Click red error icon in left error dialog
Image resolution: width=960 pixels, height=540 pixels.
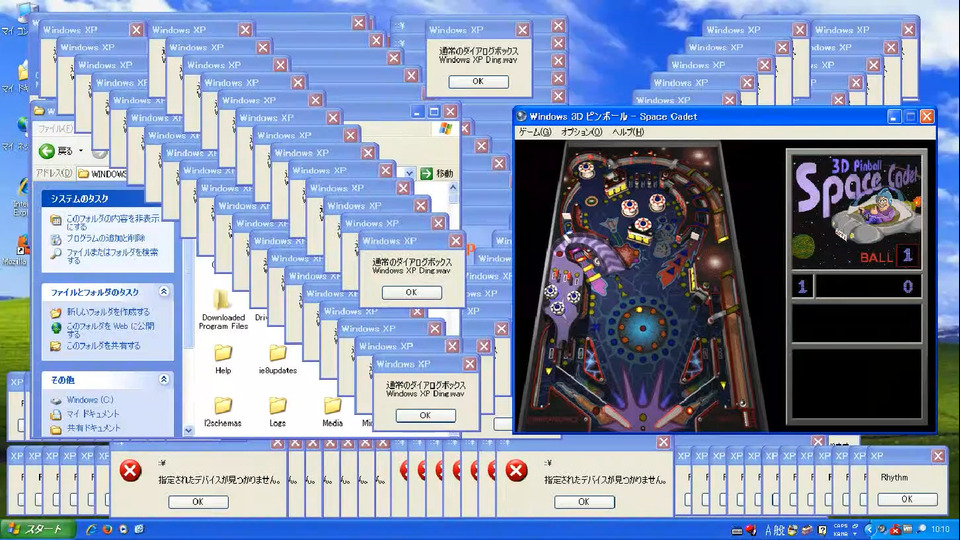pos(130,470)
